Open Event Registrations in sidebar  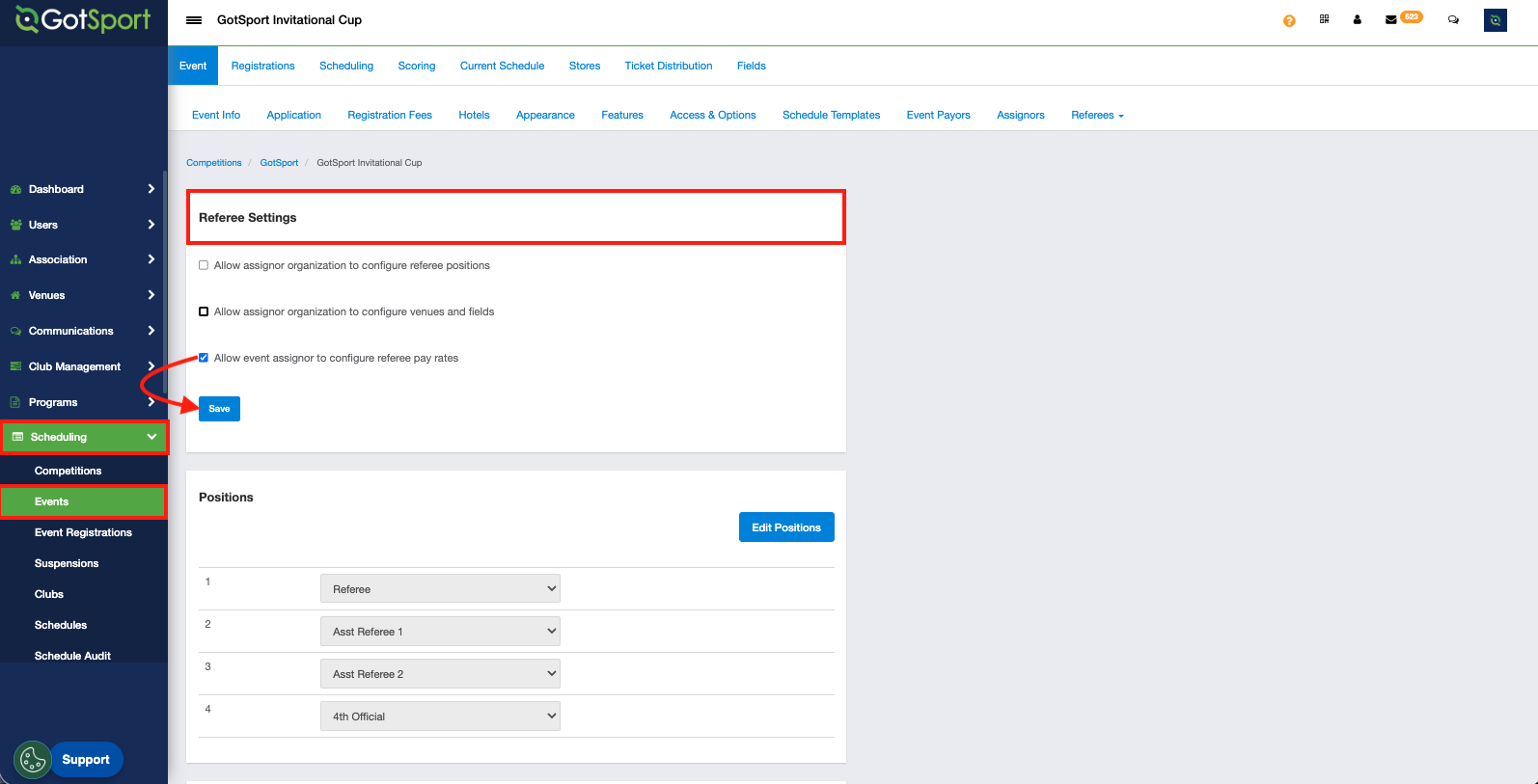click(83, 532)
